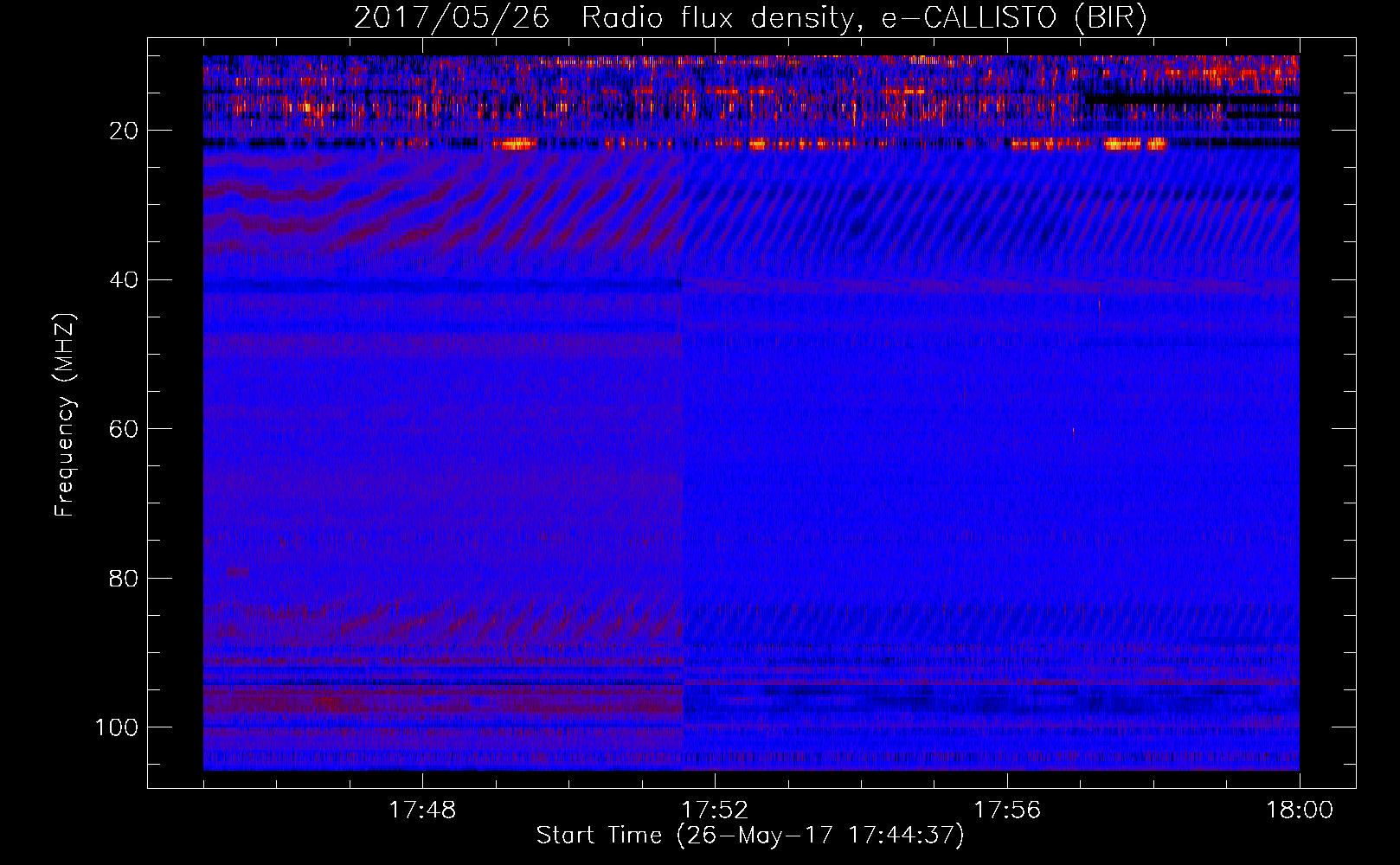The height and width of the screenshot is (865, 1400).
Task: Click the "Frequency (MHZ)" axis label
Action: click(65, 415)
